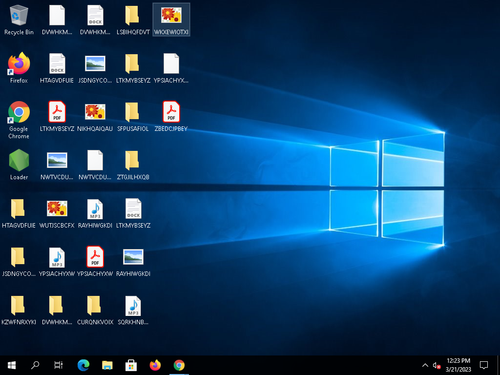The image size is (500, 375).
Task: Select the Recycle Bin desktop icon
Action: 19,20
